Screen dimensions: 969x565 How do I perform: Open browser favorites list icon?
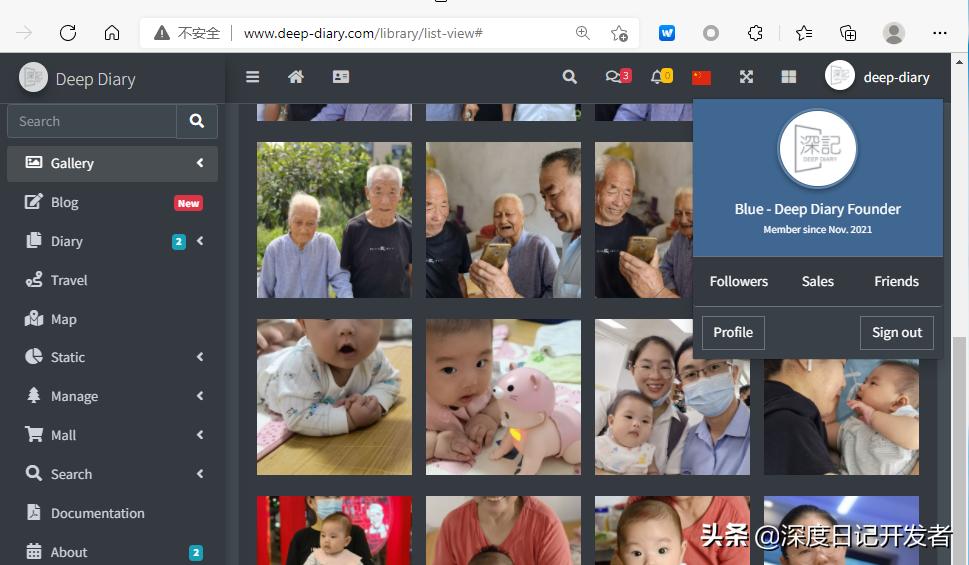click(804, 33)
